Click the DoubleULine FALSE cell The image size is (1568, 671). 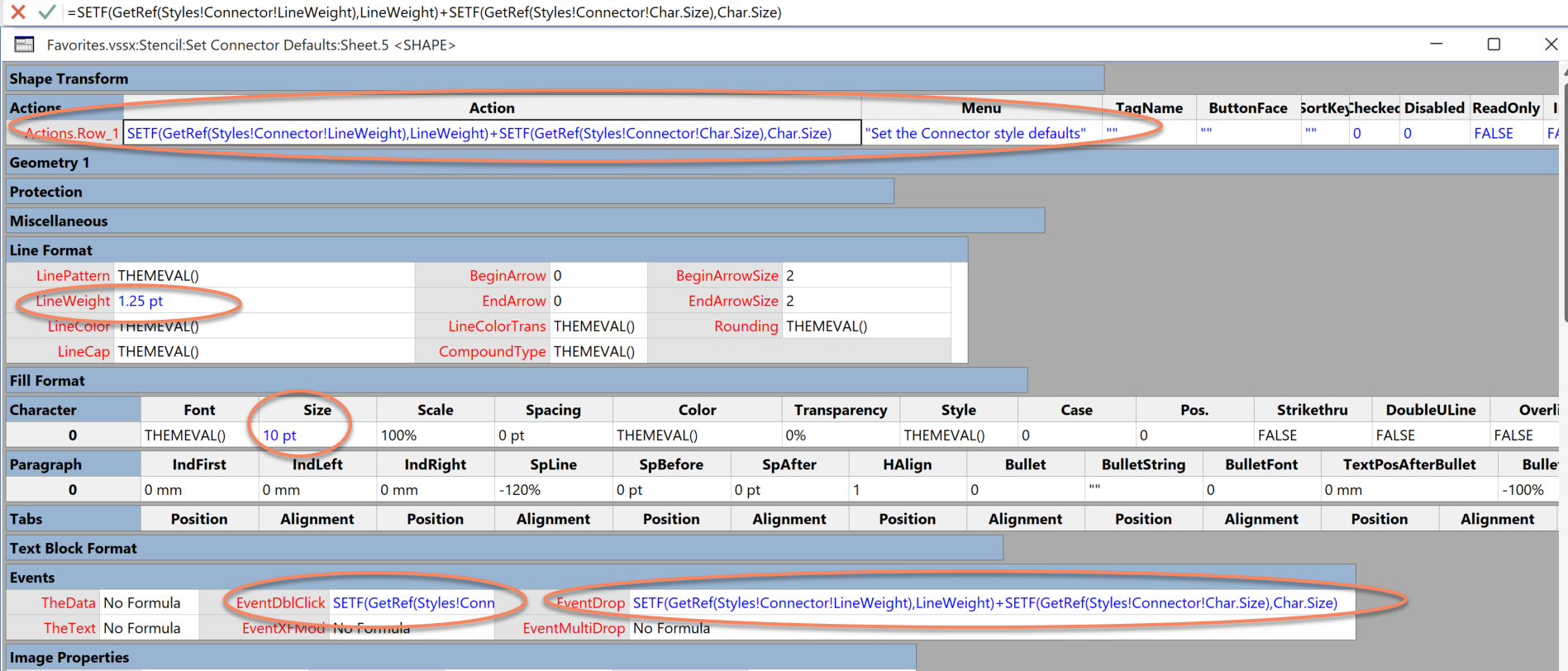pos(1431,435)
